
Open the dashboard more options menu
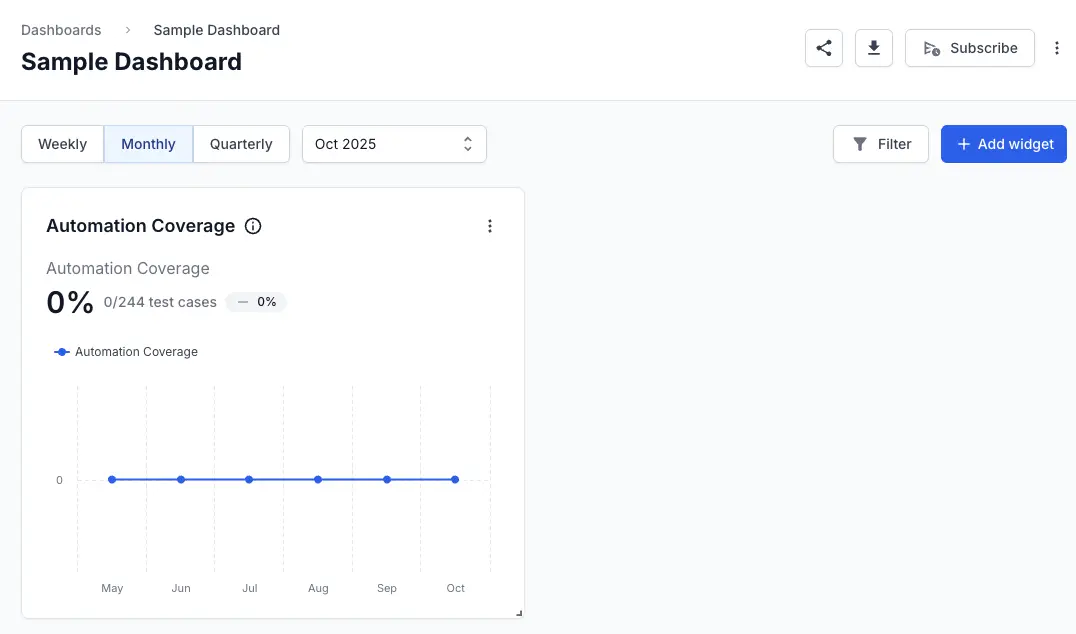click(1057, 48)
